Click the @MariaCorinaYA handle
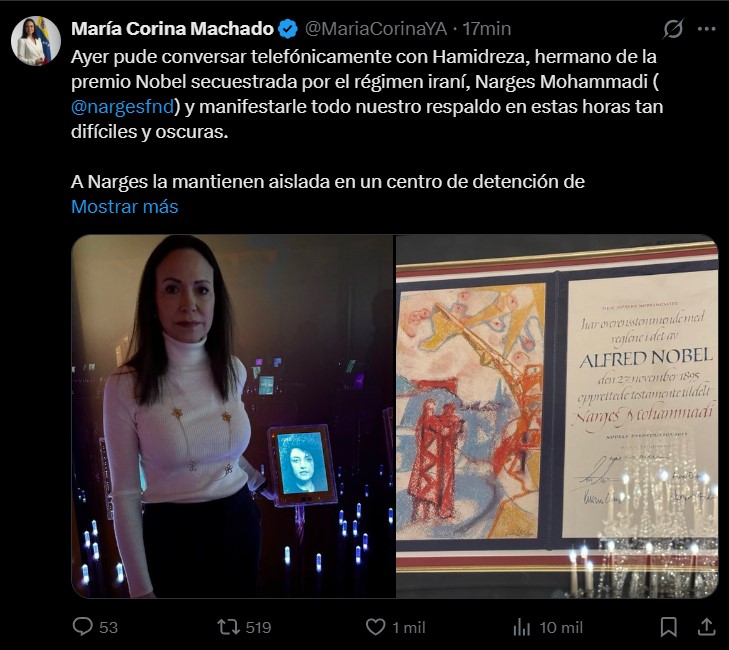This screenshot has height=650, width=729. pyautogui.click(x=376, y=29)
